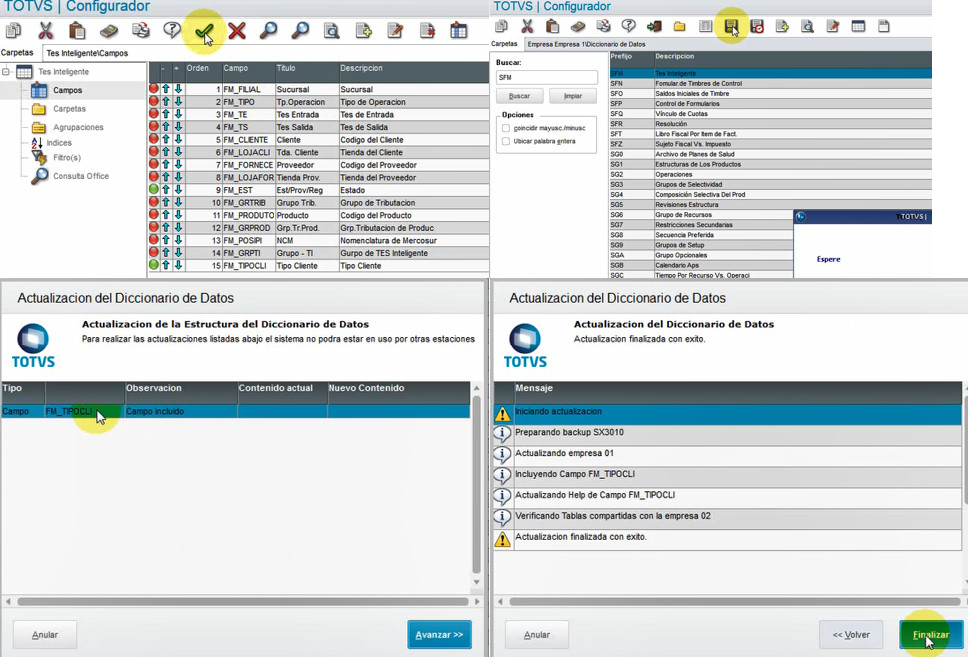The width and height of the screenshot is (968, 657).
Task: Click the Orden column header
Action: [x=203, y=69]
